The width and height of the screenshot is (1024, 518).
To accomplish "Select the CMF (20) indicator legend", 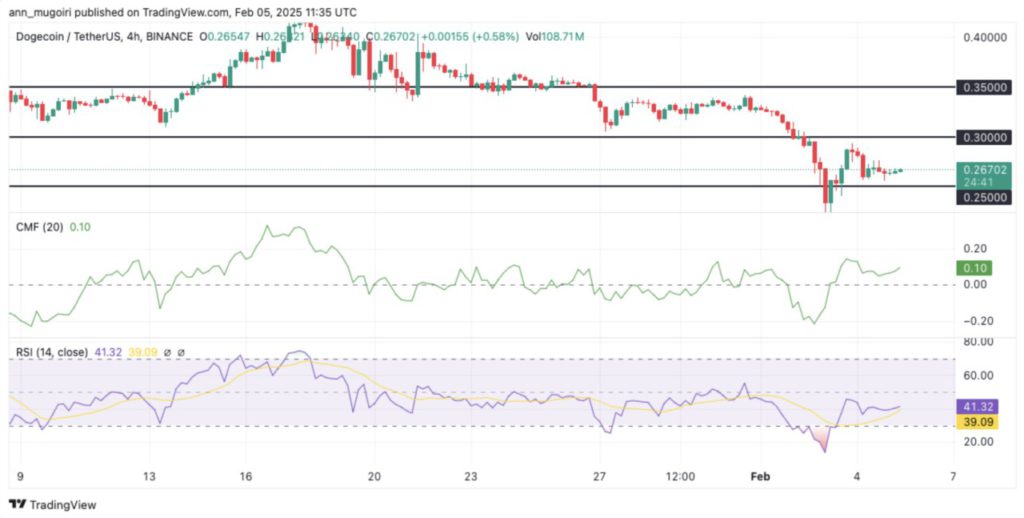I will pyautogui.click(x=40, y=227).
